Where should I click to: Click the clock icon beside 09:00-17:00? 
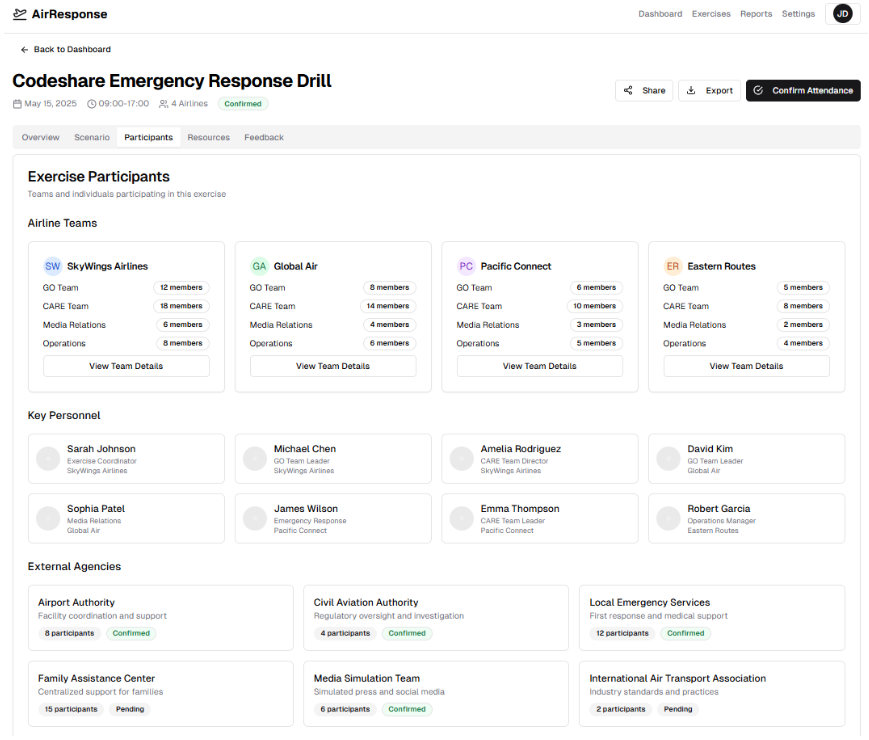[x=91, y=104]
